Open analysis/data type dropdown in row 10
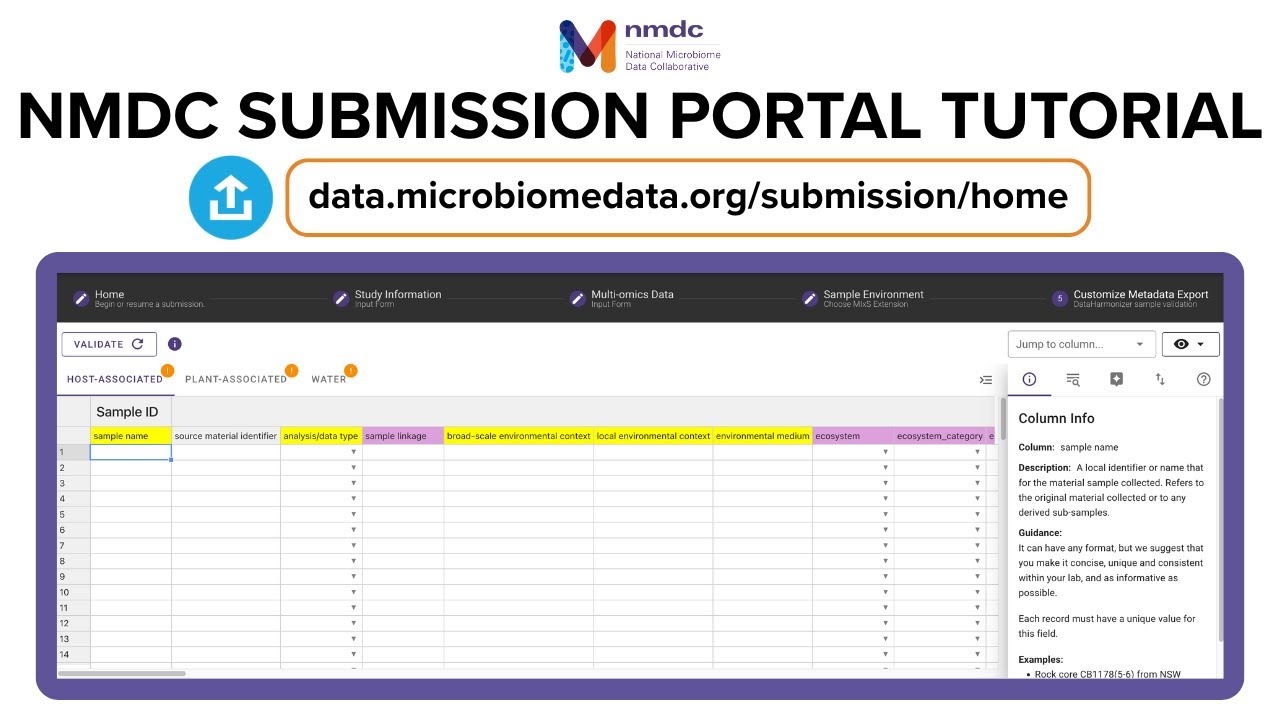The width and height of the screenshot is (1280, 720). [x=353, y=592]
